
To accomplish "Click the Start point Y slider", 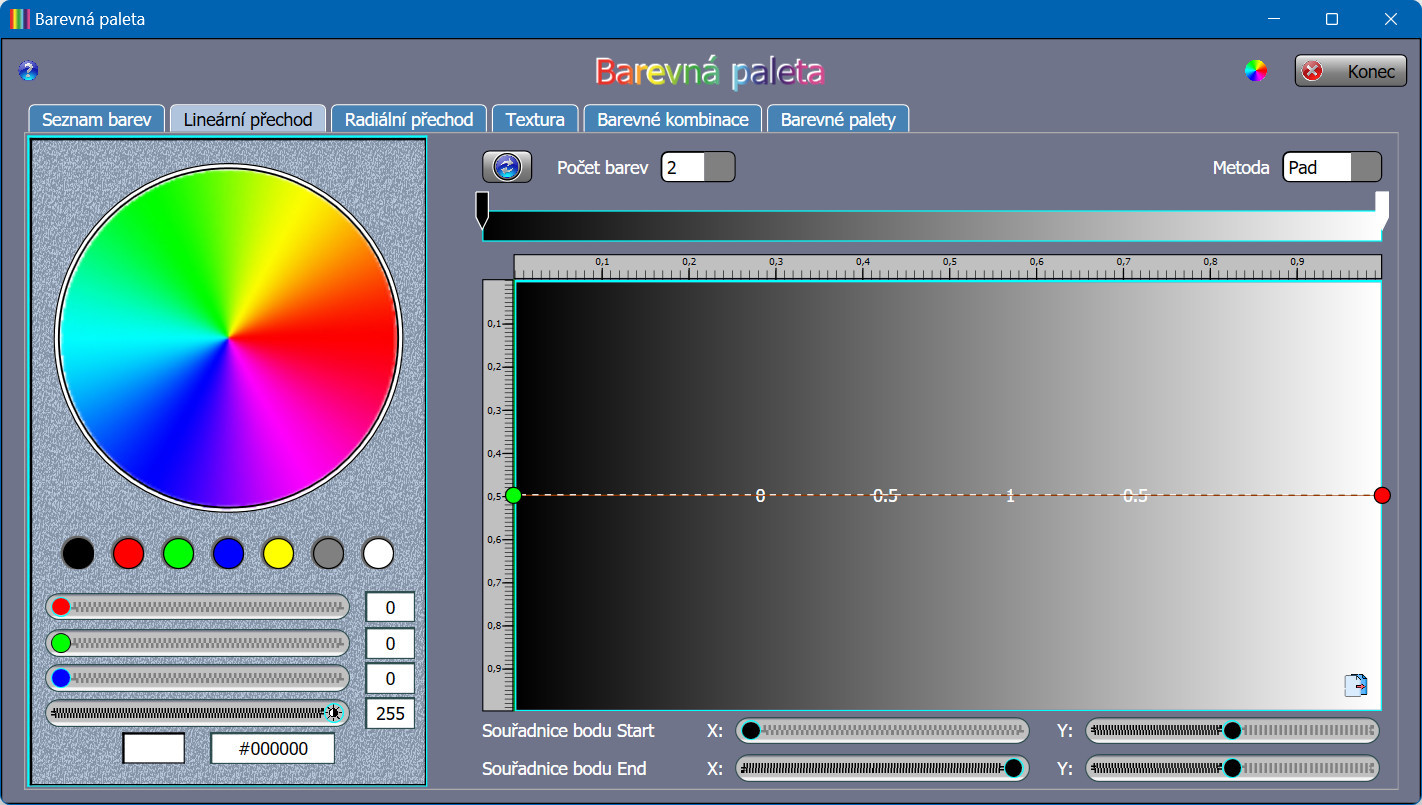I will pyautogui.click(x=1232, y=731).
